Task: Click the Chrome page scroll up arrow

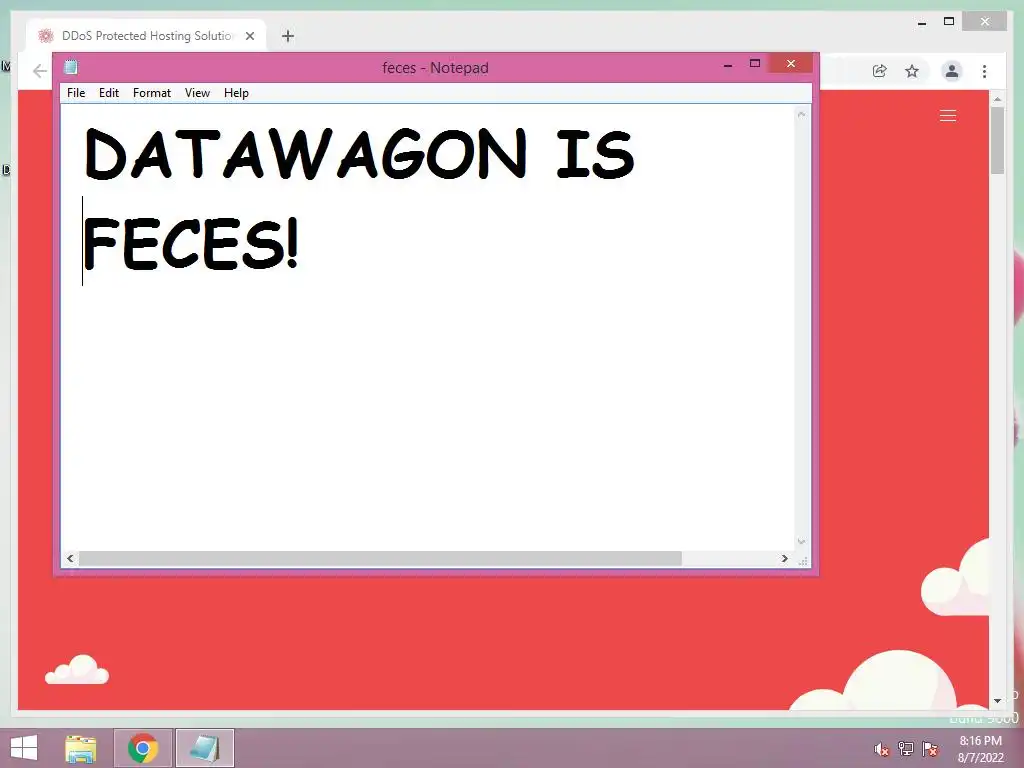Action: (997, 99)
